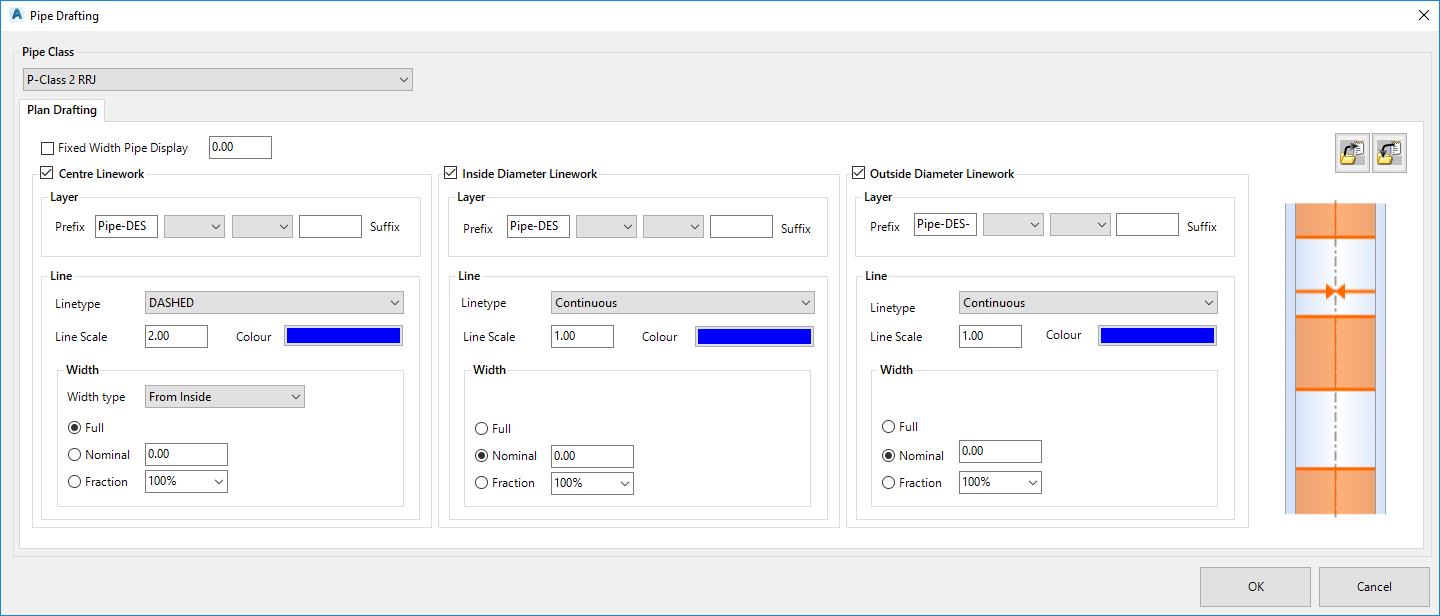Open the Width type From Inside dropdown
Screen dimensions: 1440x616
224,397
